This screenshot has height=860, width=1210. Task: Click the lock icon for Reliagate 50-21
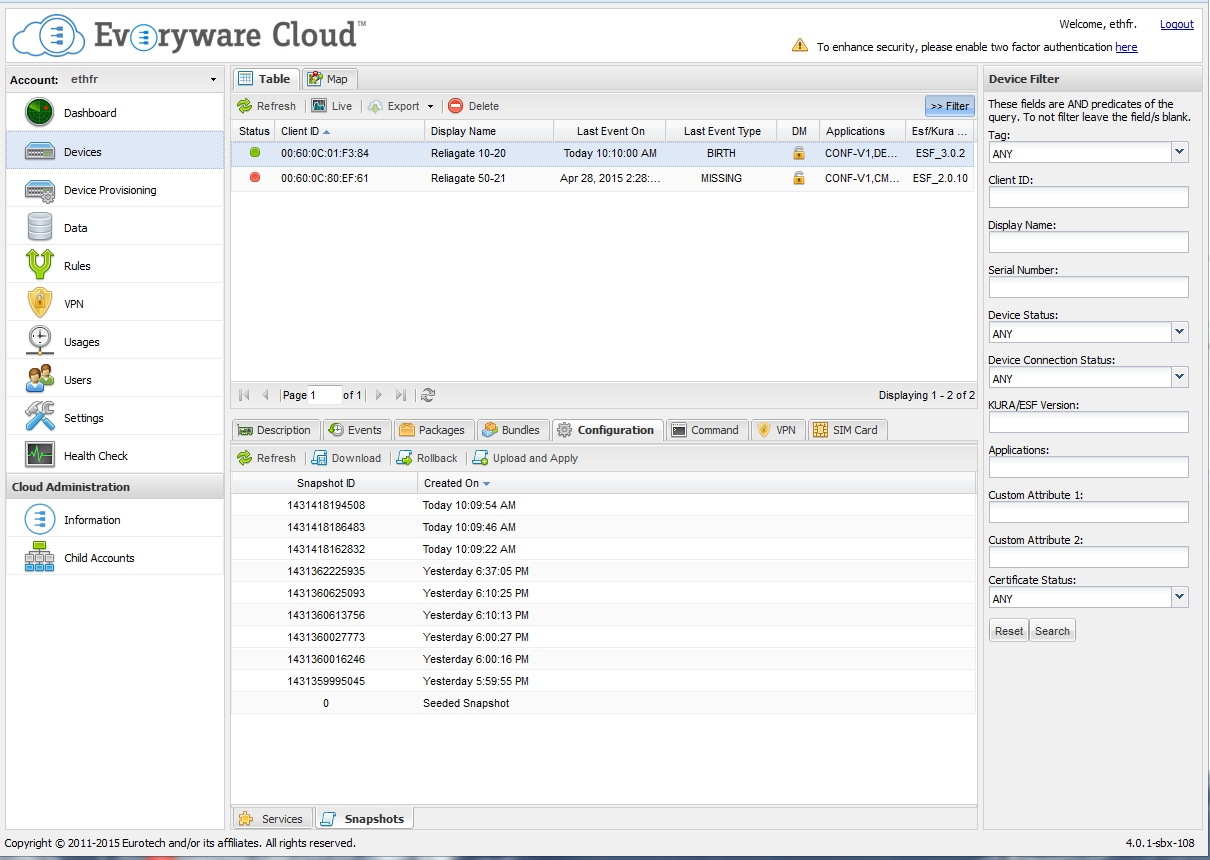(799, 178)
